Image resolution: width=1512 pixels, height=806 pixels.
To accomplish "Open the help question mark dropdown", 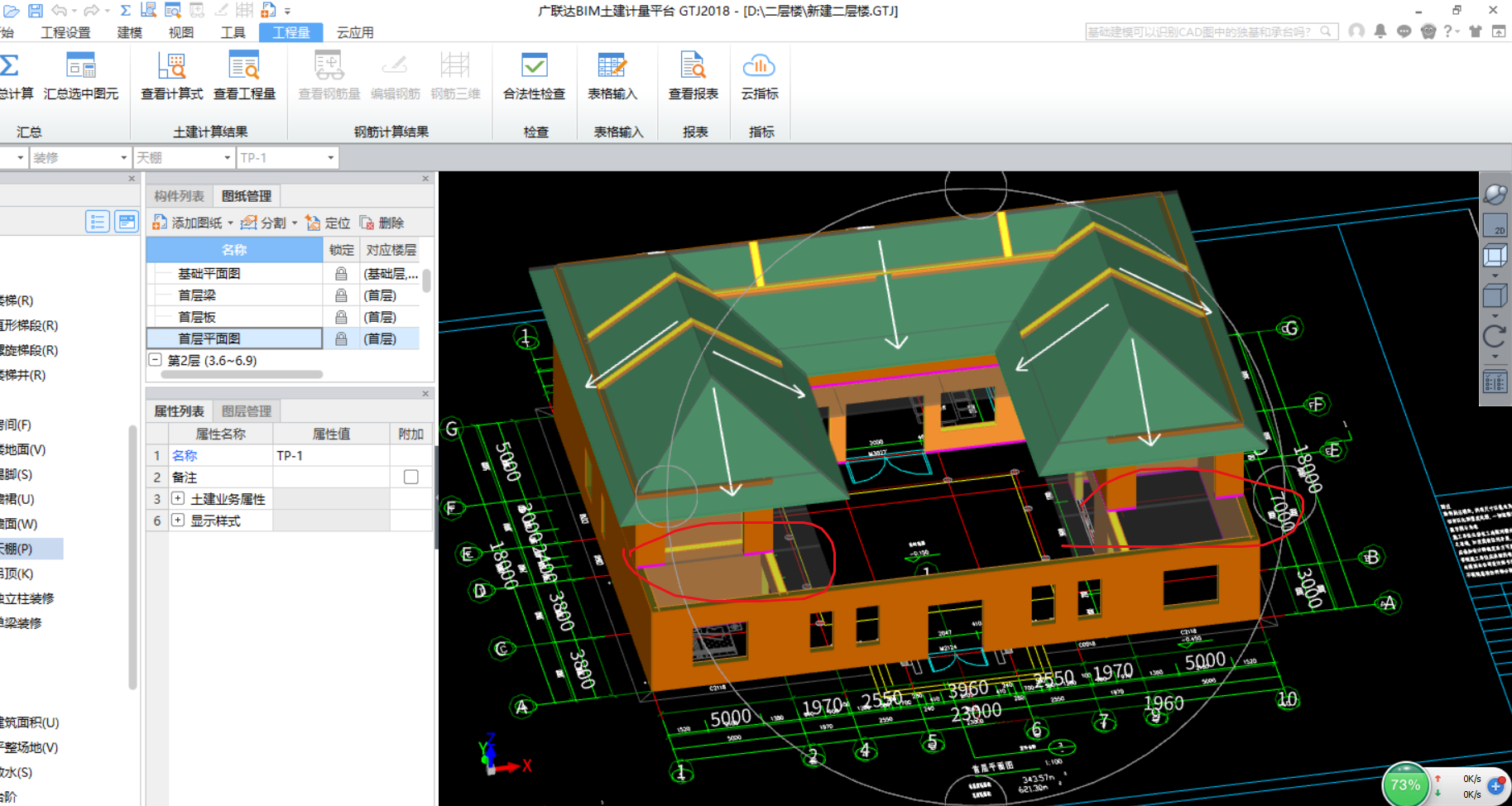I will coord(1452,31).
